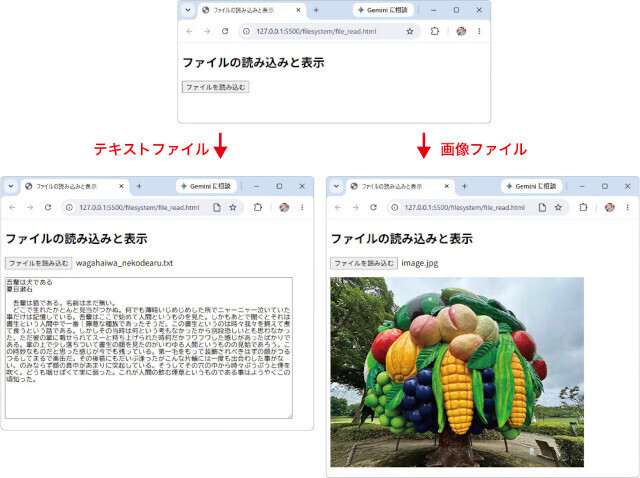Image resolution: width=640 pixels, height=478 pixels.
Task: Open profile avatar in text file window
Action: [284, 208]
